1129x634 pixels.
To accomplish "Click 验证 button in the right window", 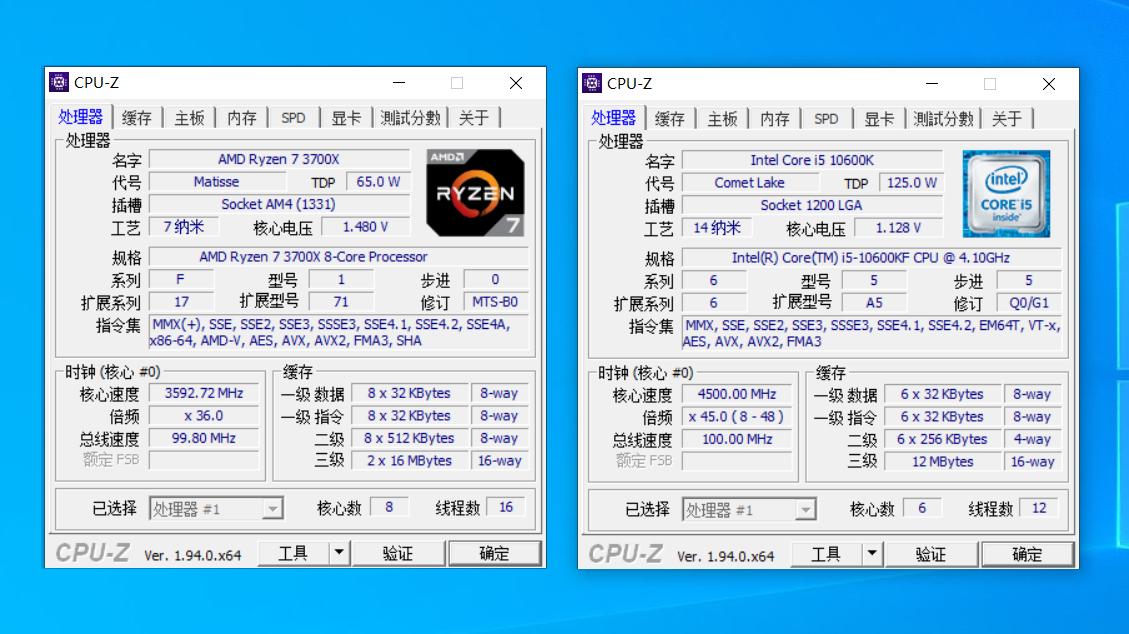I will (x=931, y=553).
